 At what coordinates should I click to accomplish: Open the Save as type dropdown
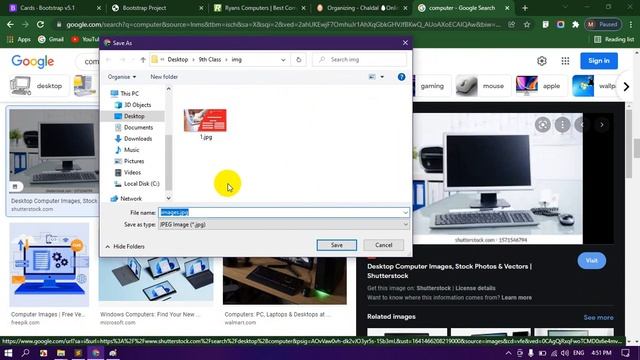283,224
